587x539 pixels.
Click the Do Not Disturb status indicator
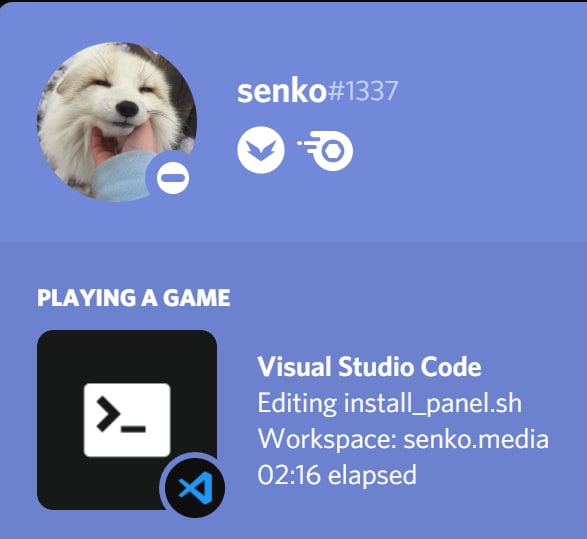173,178
